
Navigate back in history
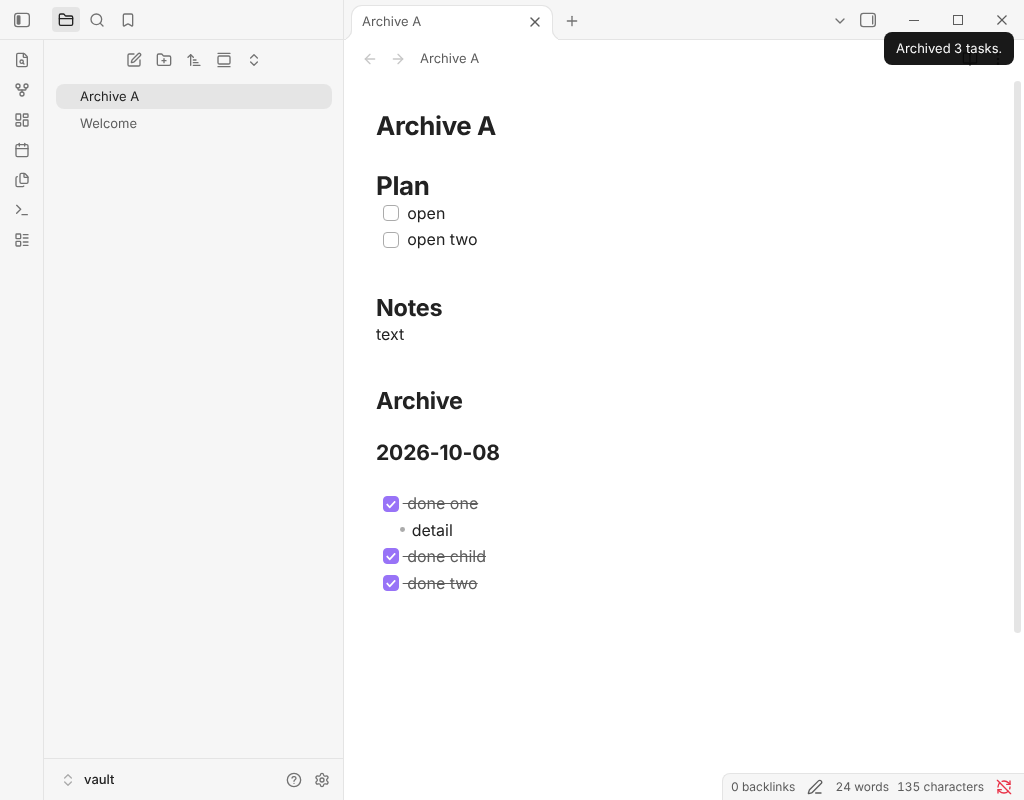pyautogui.click(x=370, y=59)
